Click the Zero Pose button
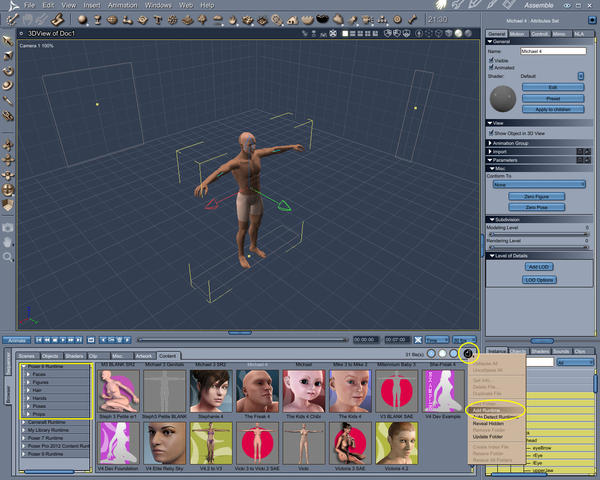Image resolution: width=600 pixels, height=480 pixels. (x=536, y=207)
